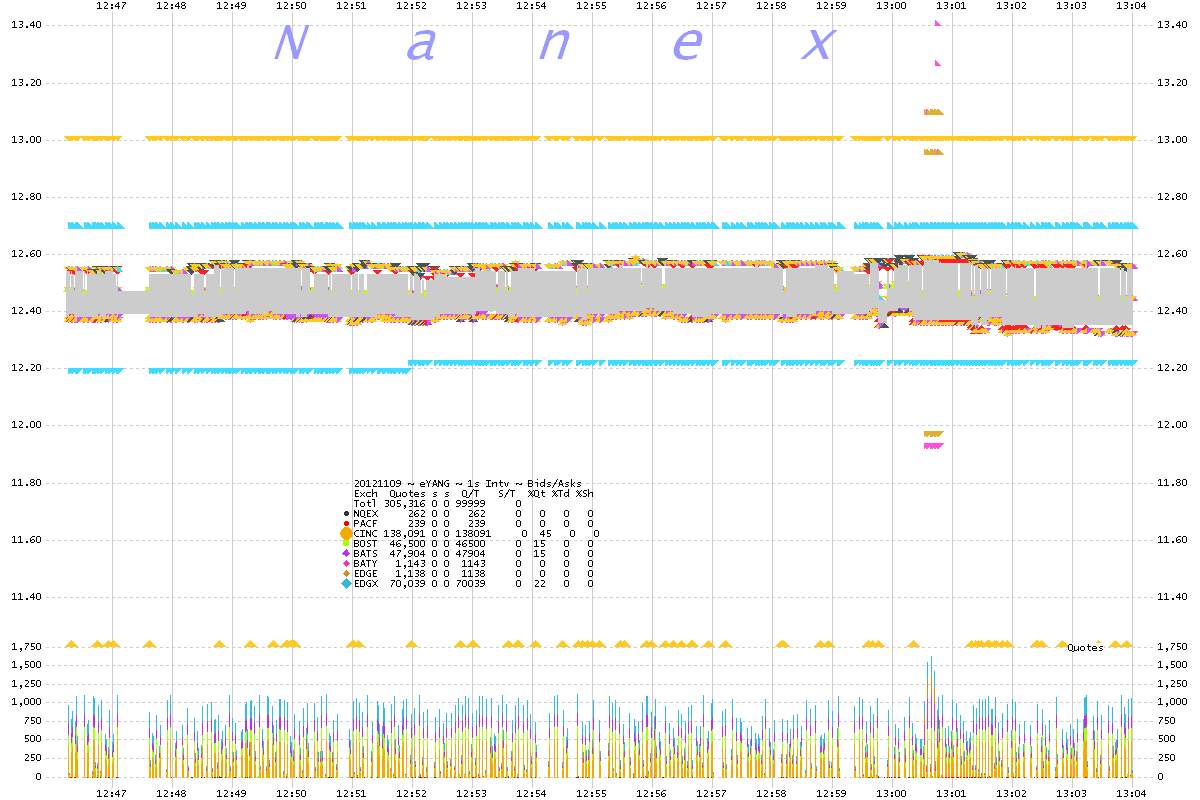Click the 12:52 label on the top time axis
This screenshot has width=1200, height=800.
coord(411,5)
